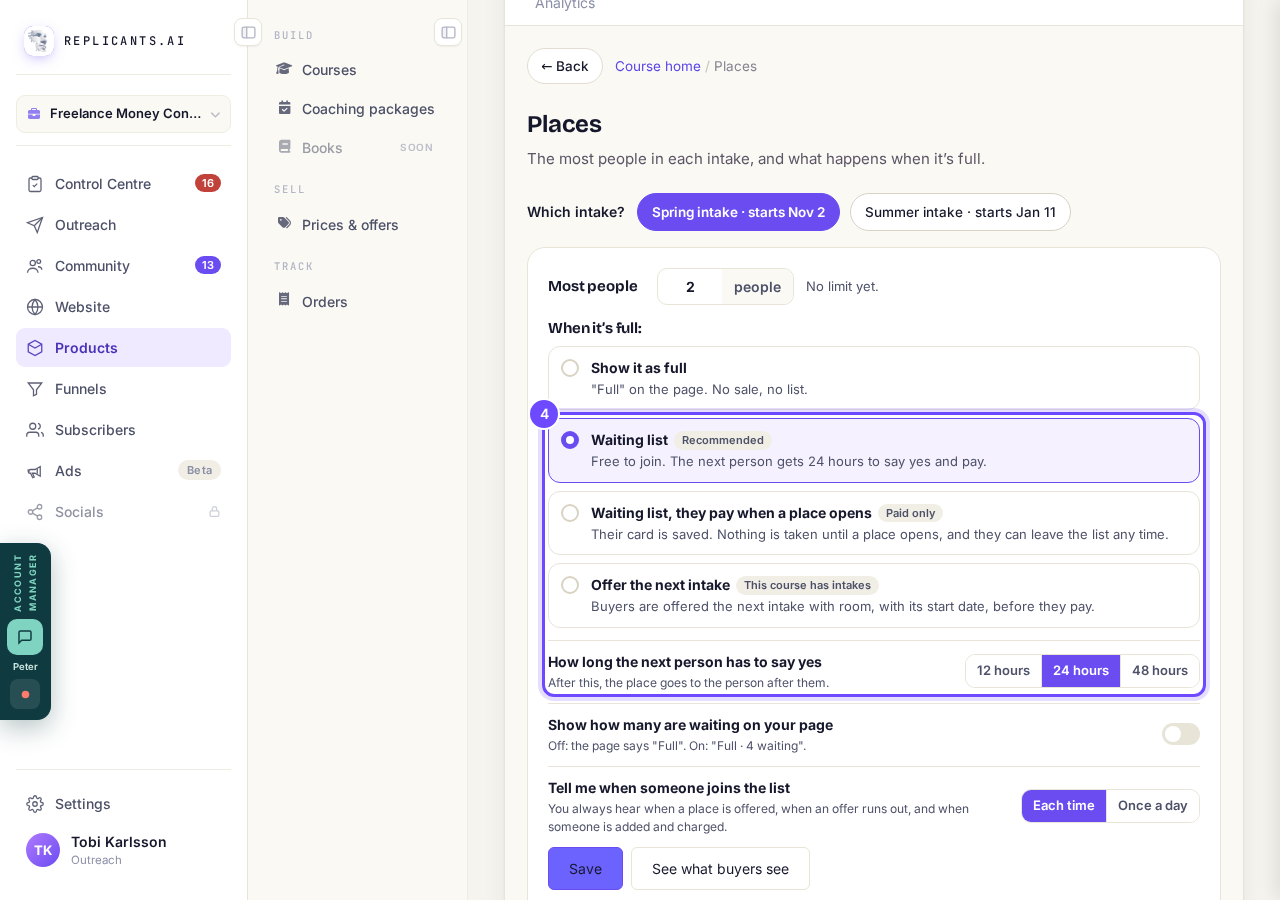
Task: Click the Subscribers icon
Action: [x=35, y=430]
